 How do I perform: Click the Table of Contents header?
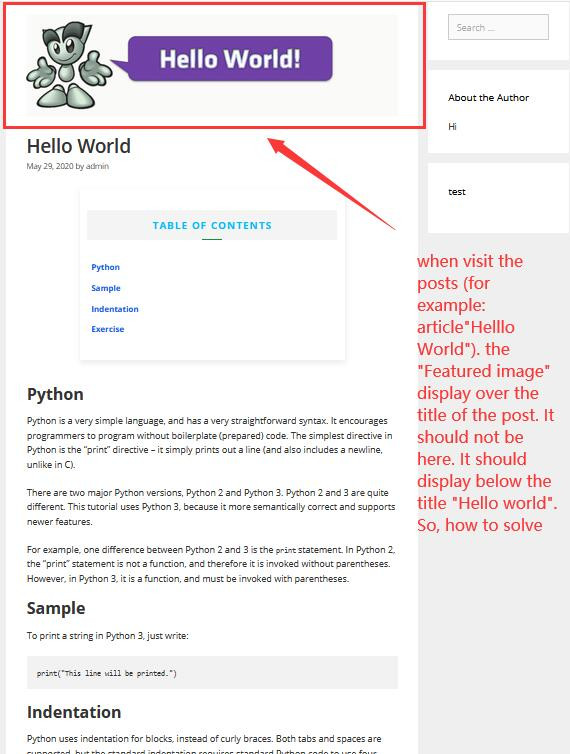point(212,225)
